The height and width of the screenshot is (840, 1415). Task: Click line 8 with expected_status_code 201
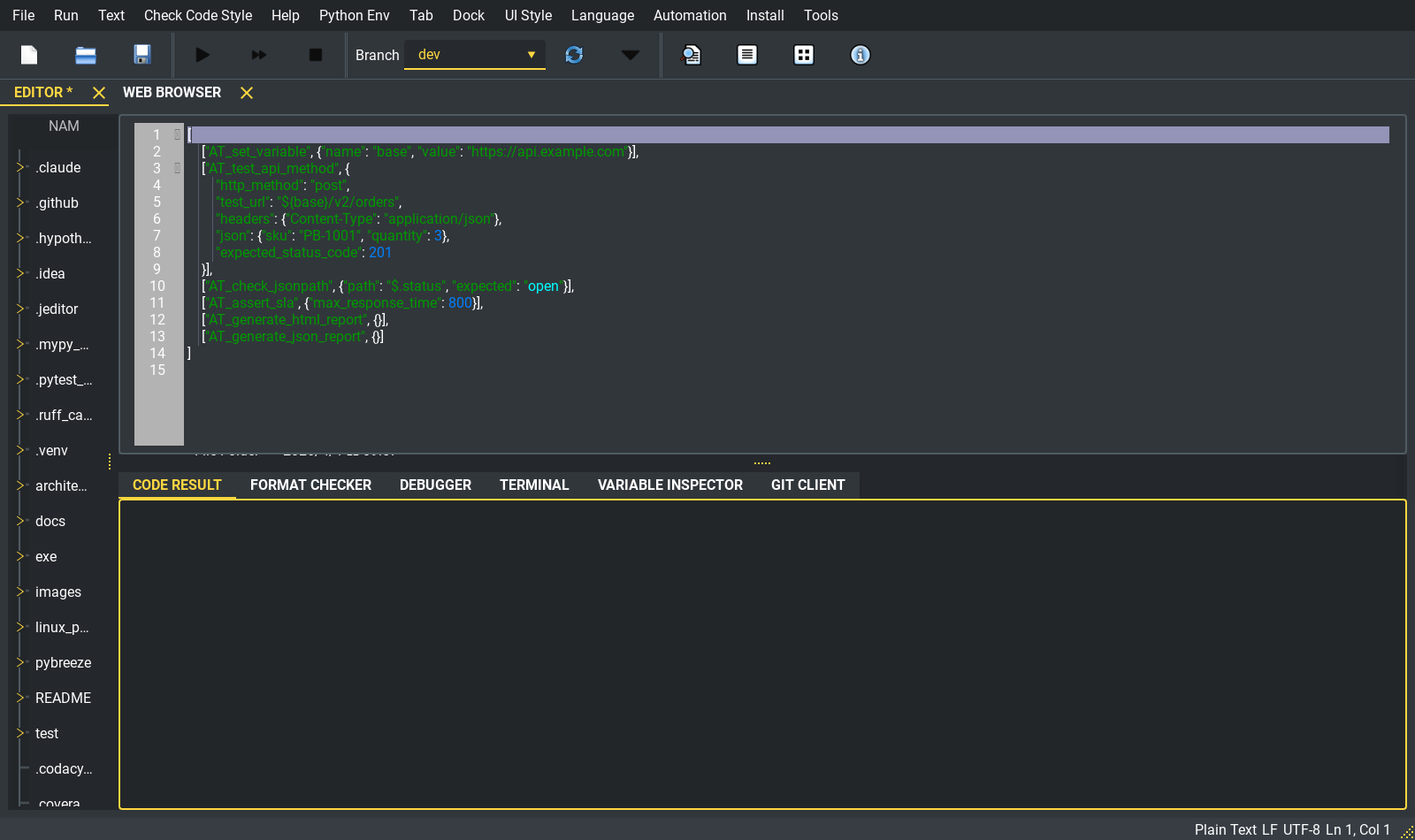(x=303, y=252)
